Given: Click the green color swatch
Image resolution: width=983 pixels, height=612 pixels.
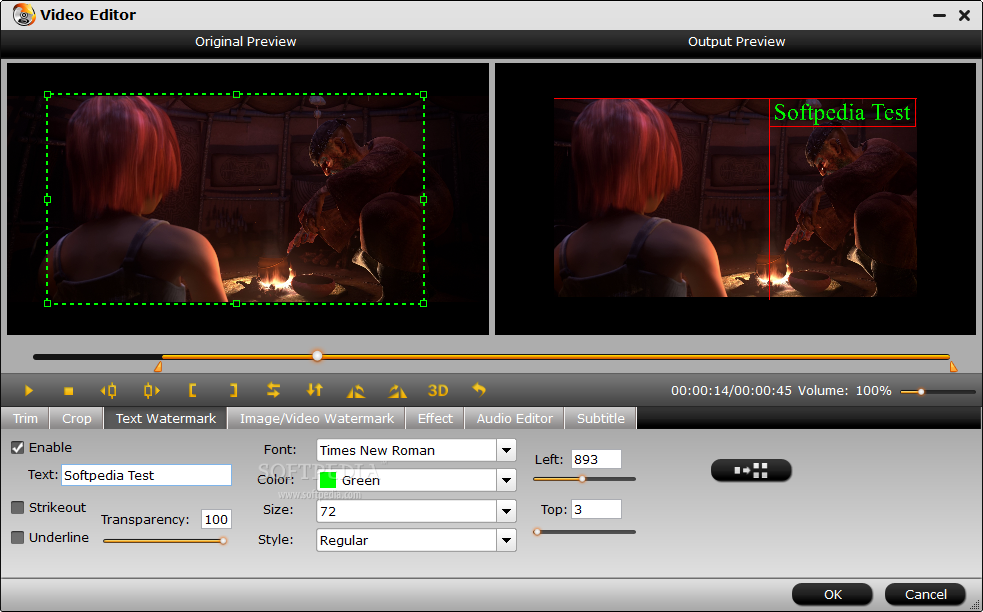Looking at the screenshot, I should (x=328, y=480).
